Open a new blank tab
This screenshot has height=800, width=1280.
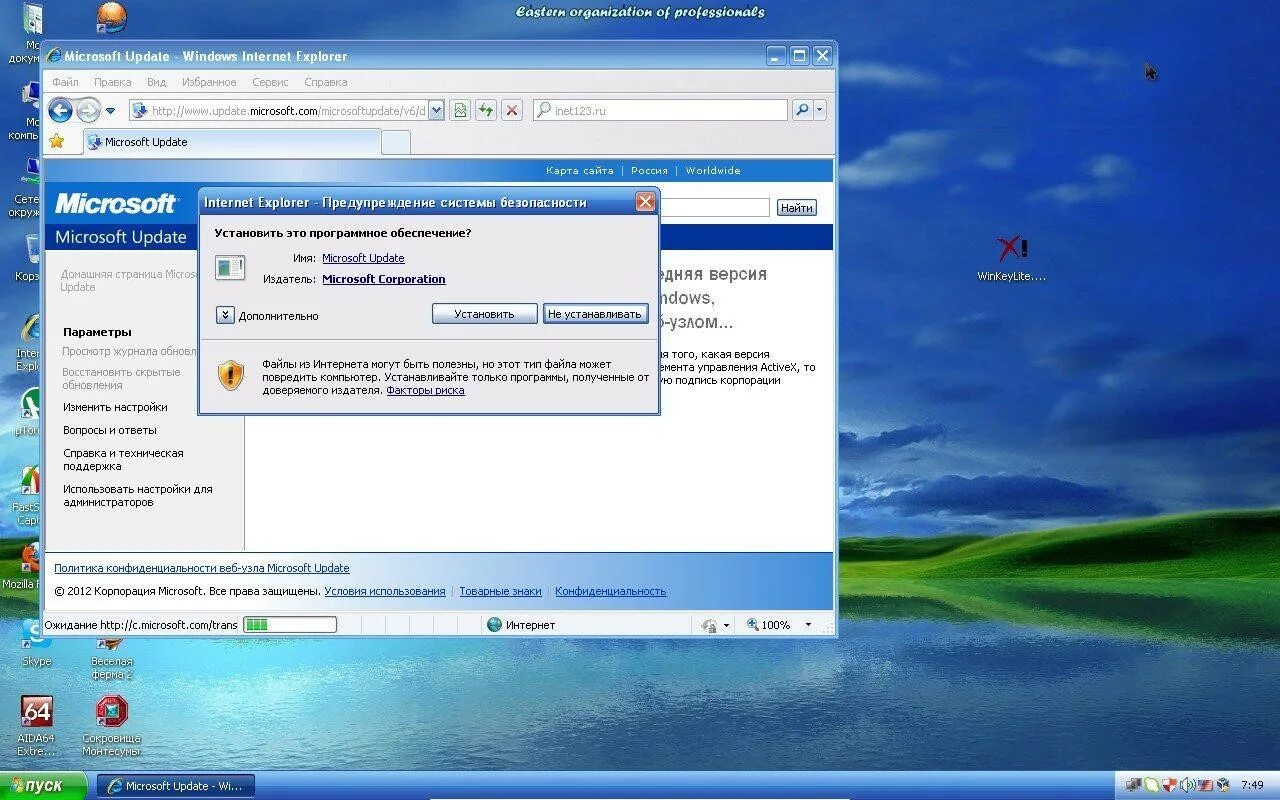pos(396,143)
